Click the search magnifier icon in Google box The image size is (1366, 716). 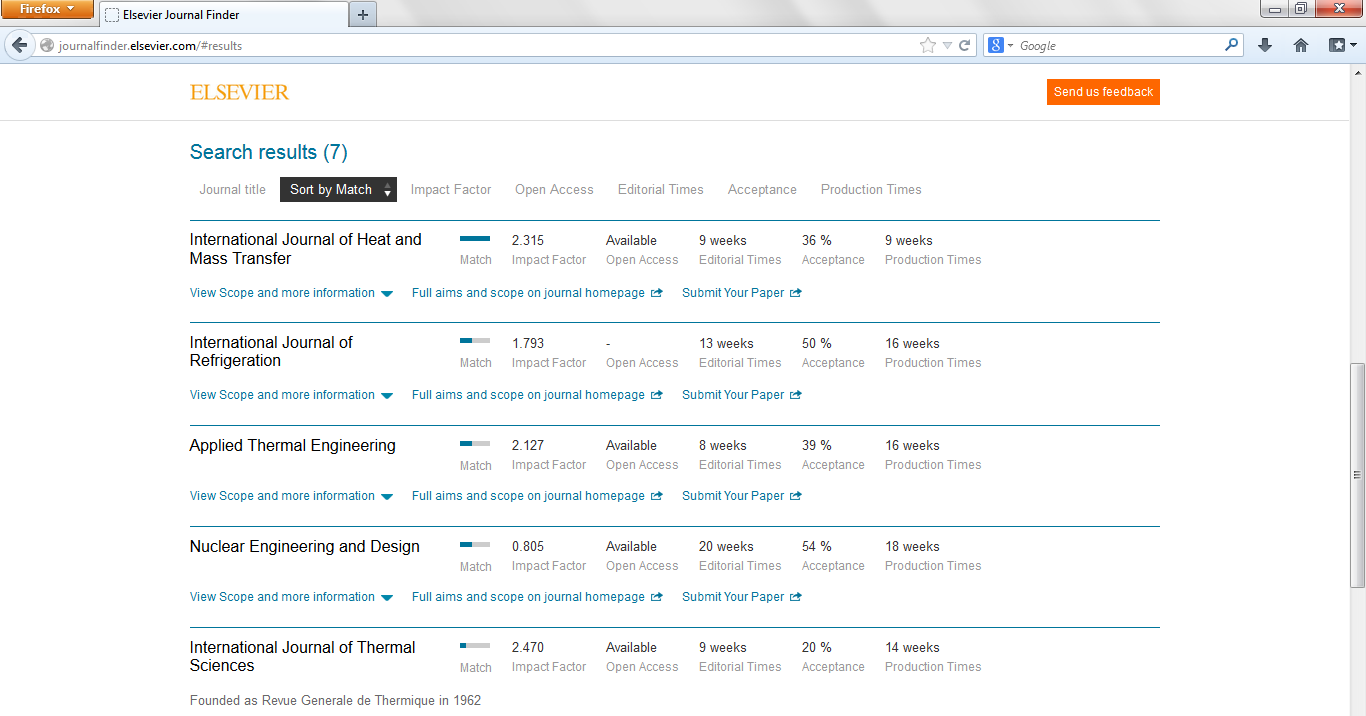pyautogui.click(x=1231, y=45)
